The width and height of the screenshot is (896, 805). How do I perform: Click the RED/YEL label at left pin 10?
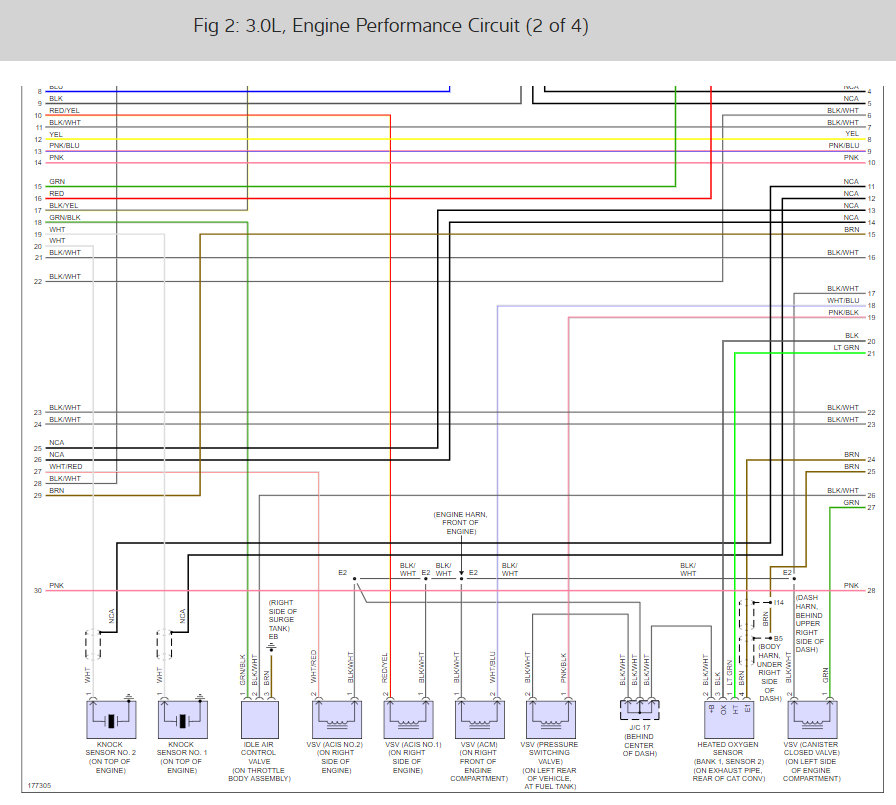[65, 111]
